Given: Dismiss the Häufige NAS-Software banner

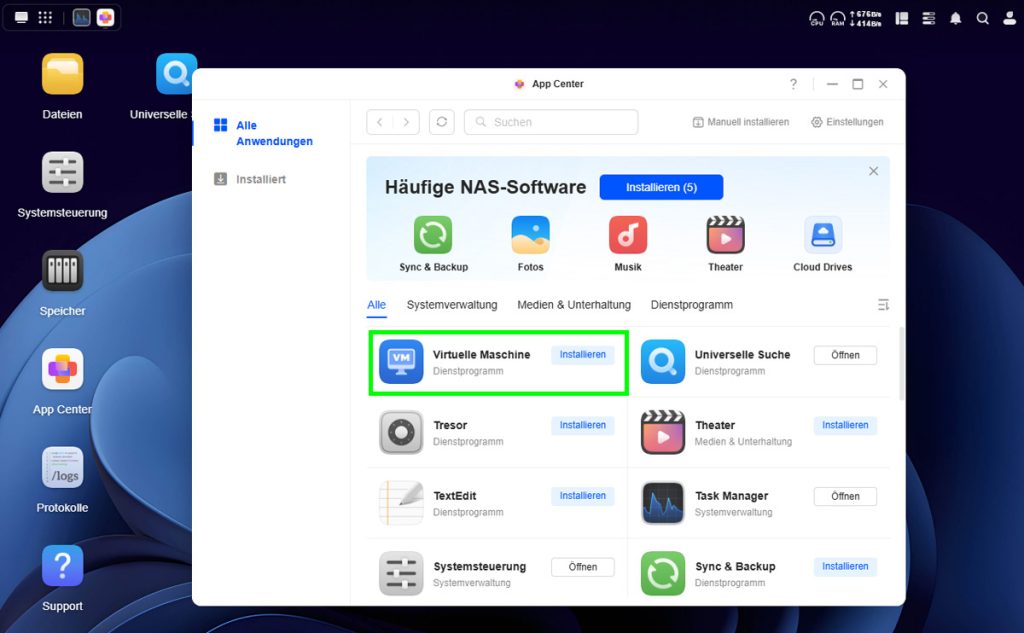Looking at the screenshot, I should [x=873, y=171].
